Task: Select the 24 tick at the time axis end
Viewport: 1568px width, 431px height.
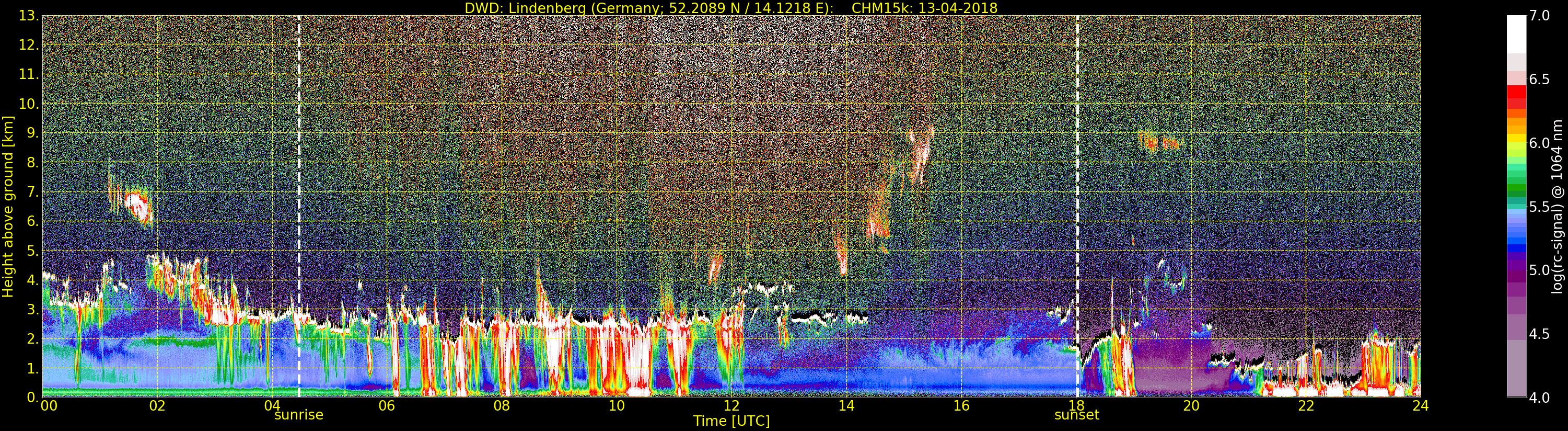Action: pos(1420,406)
